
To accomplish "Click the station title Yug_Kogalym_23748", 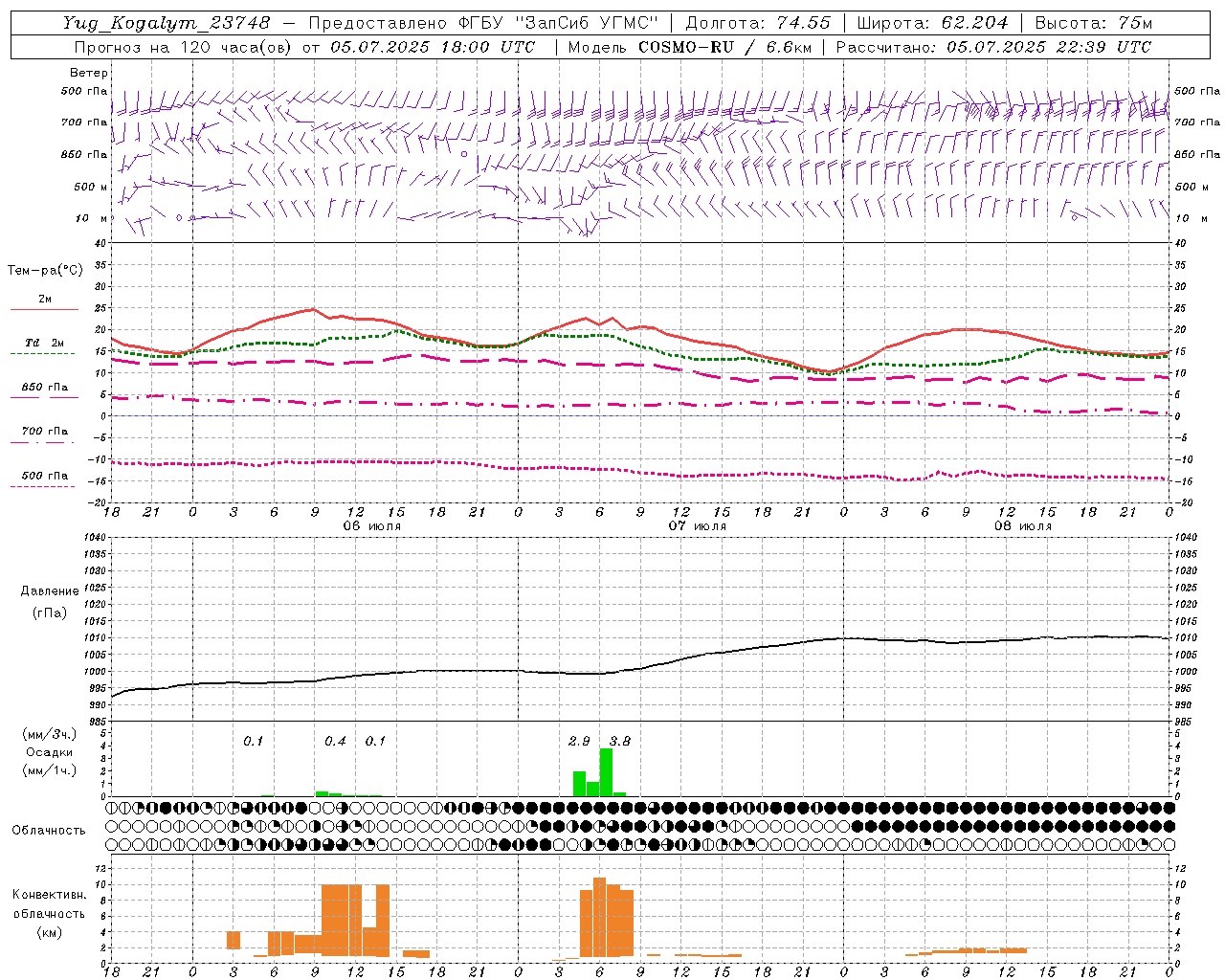I will tap(166, 23).
